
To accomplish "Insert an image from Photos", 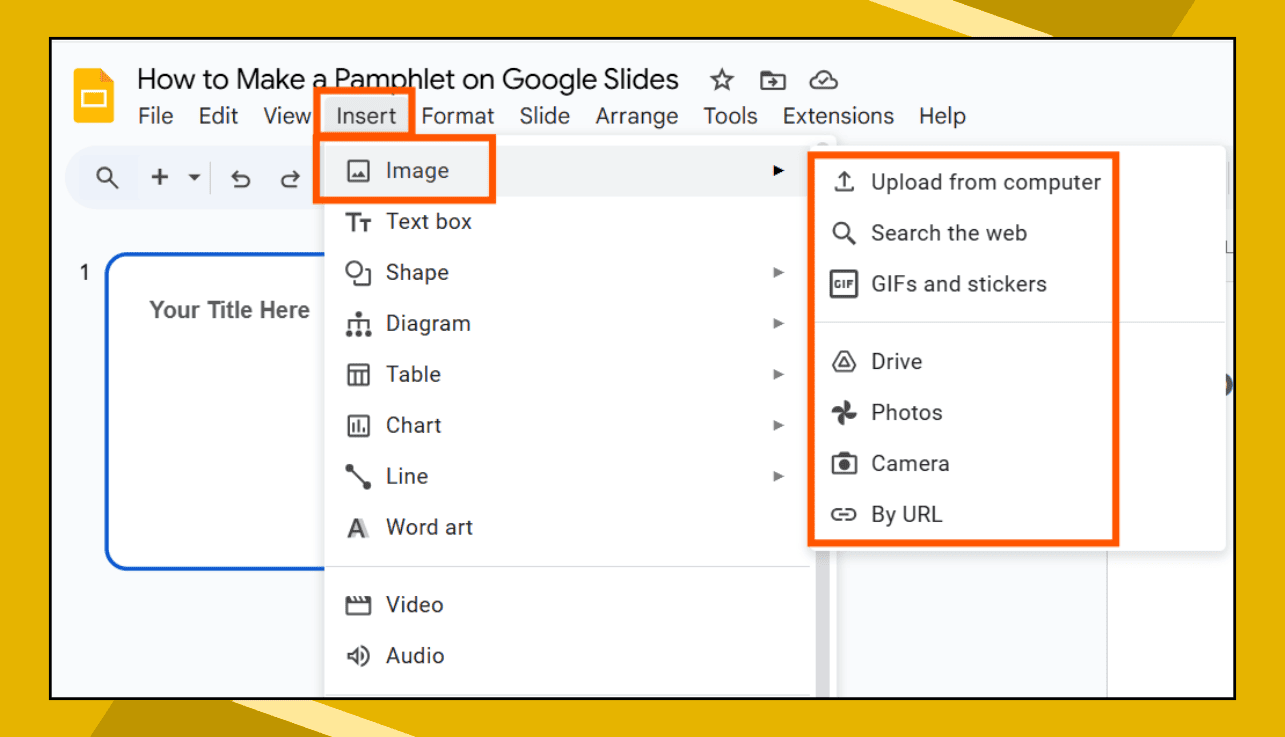I will pos(906,412).
